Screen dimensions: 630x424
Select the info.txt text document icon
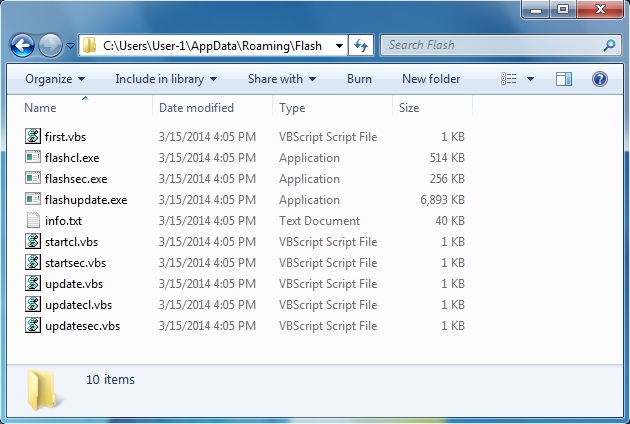(34, 221)
